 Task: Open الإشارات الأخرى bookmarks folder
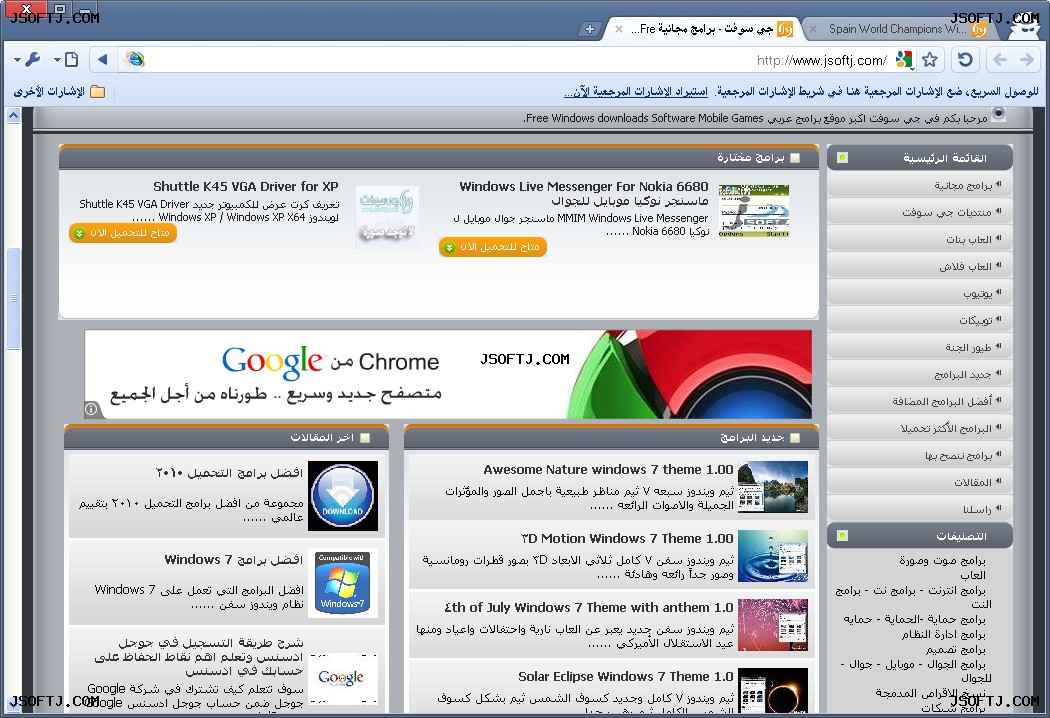coord(59,91)
